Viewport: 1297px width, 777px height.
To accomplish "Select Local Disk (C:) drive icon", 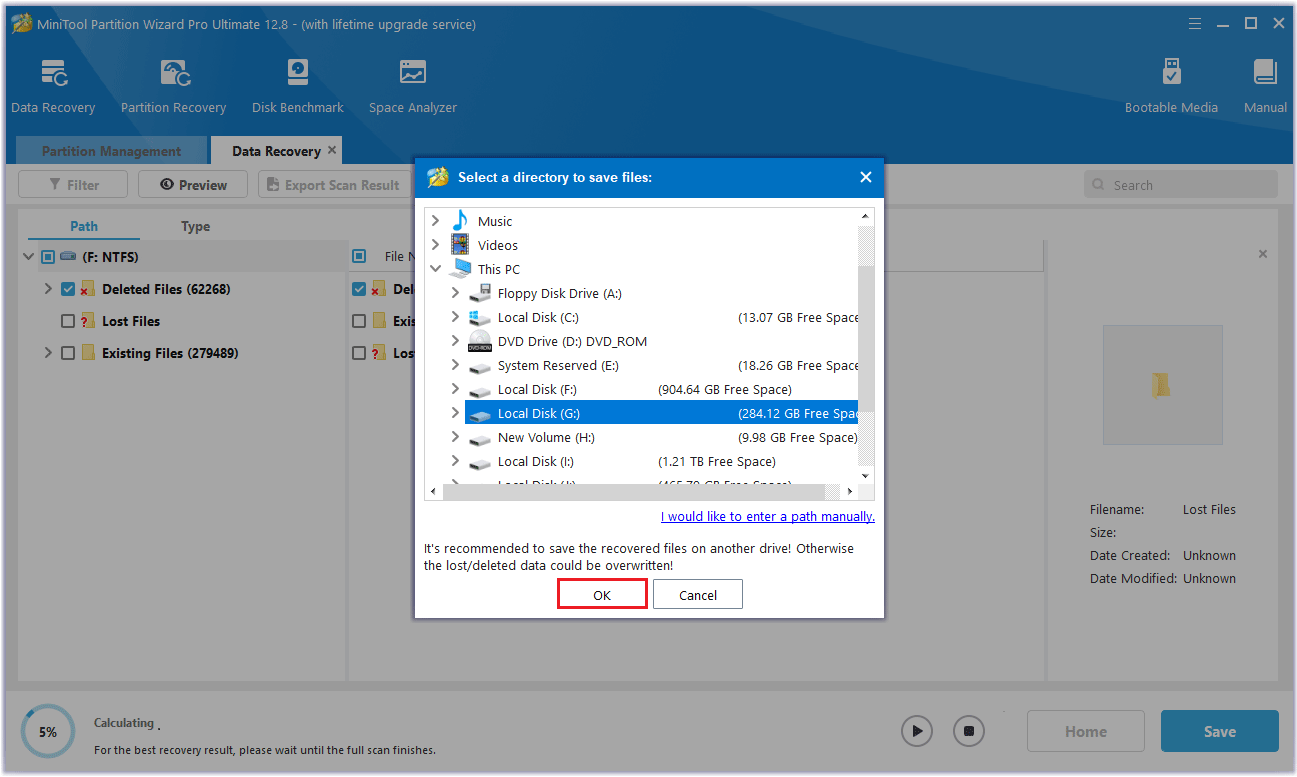I will pyautogui.click(x=481, y=317).
